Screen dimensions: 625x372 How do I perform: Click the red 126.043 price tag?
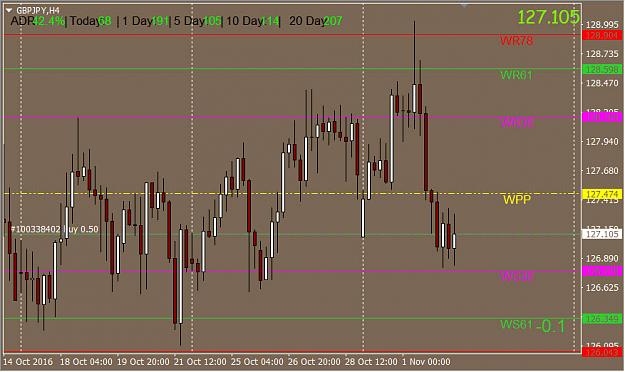coord(602,352)
